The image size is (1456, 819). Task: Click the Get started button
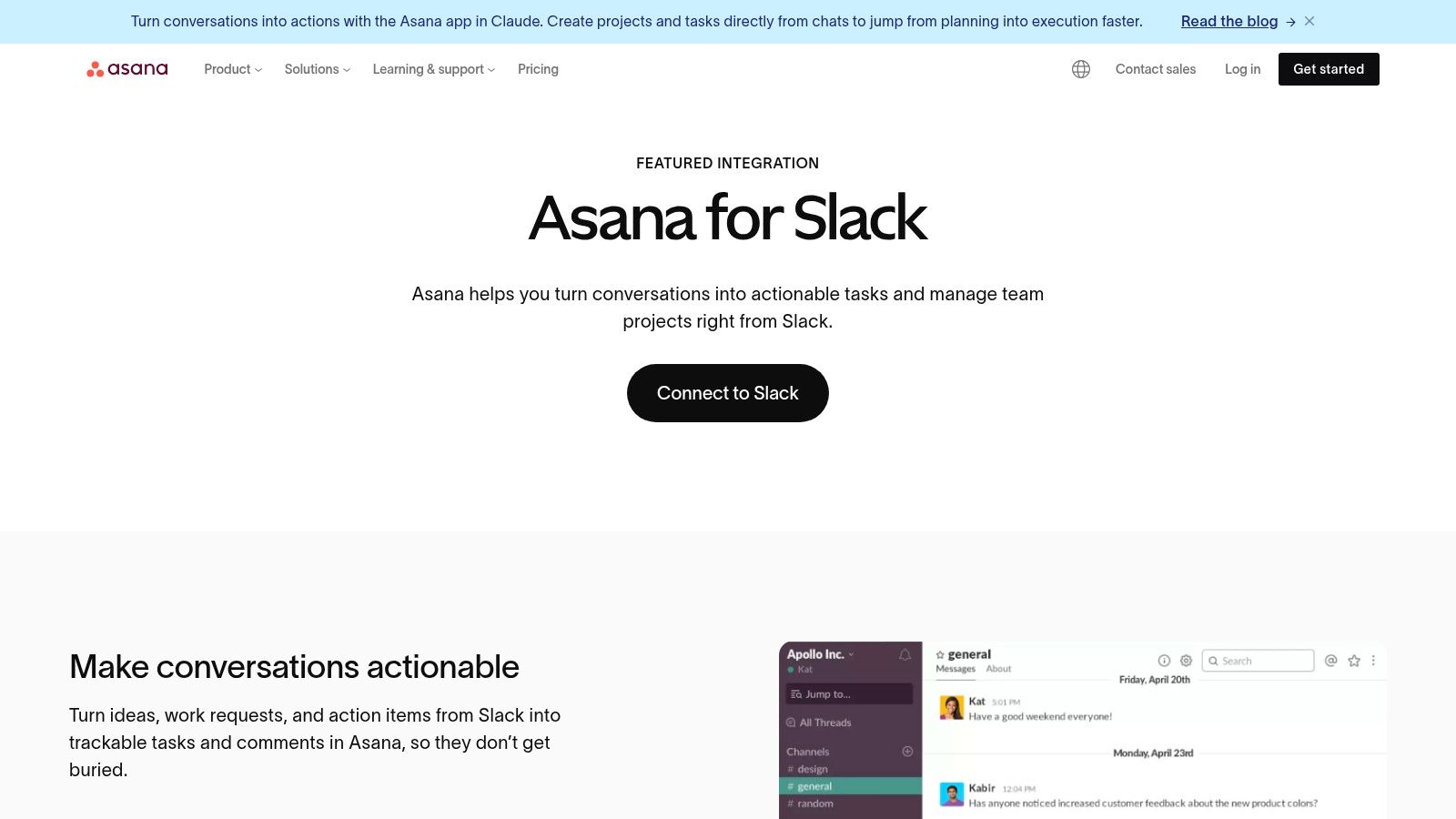[x=1329, y=69]
